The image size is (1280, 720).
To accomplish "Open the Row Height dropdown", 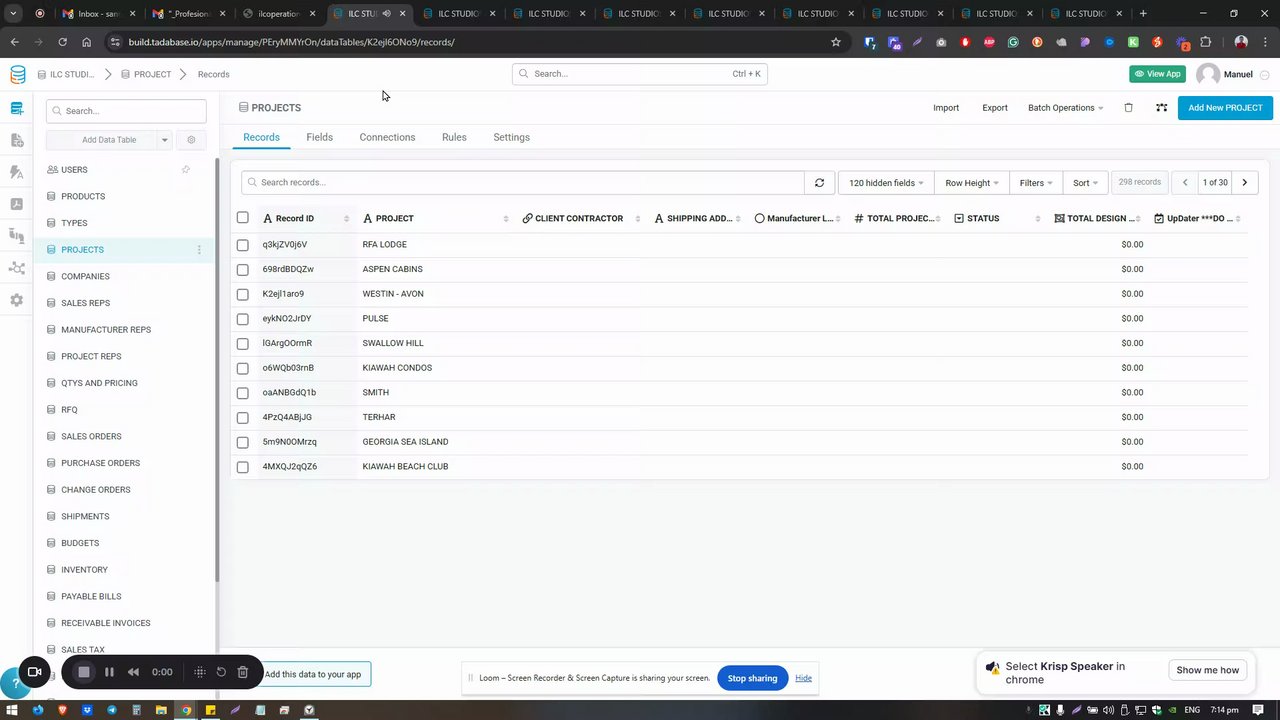I will [x=971, y=183].
